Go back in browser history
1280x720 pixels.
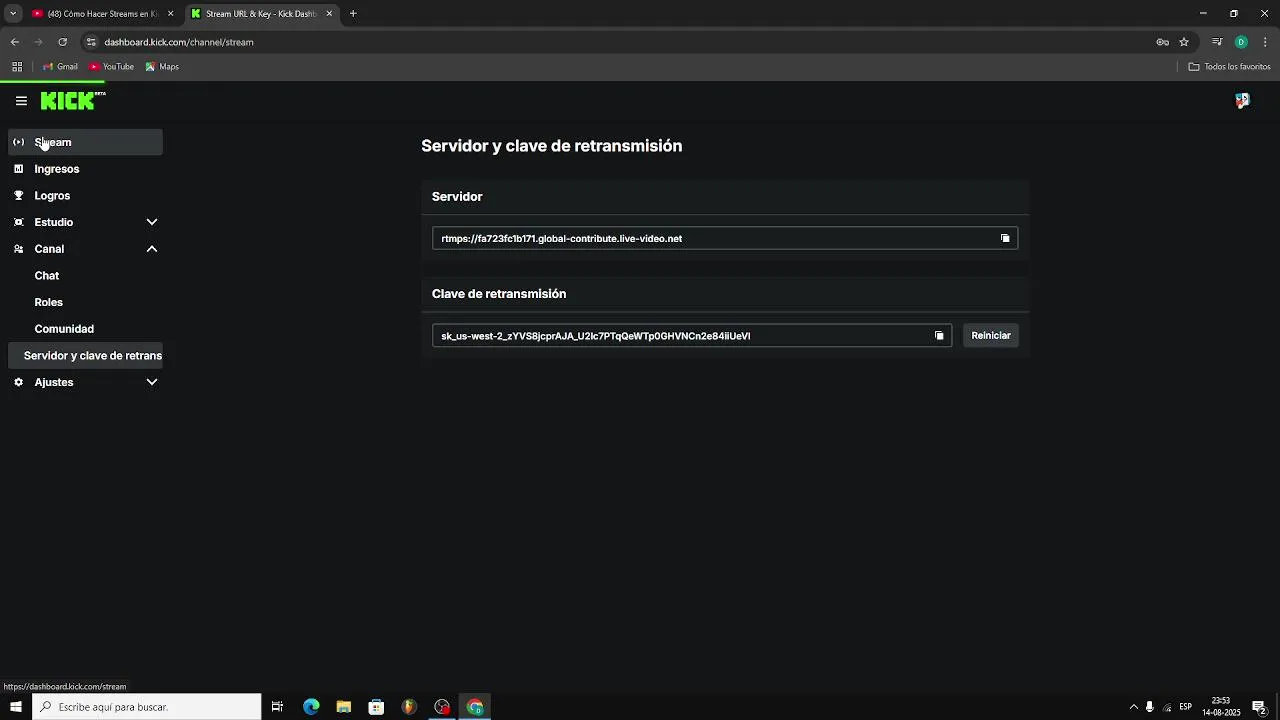tap(14, 42)
